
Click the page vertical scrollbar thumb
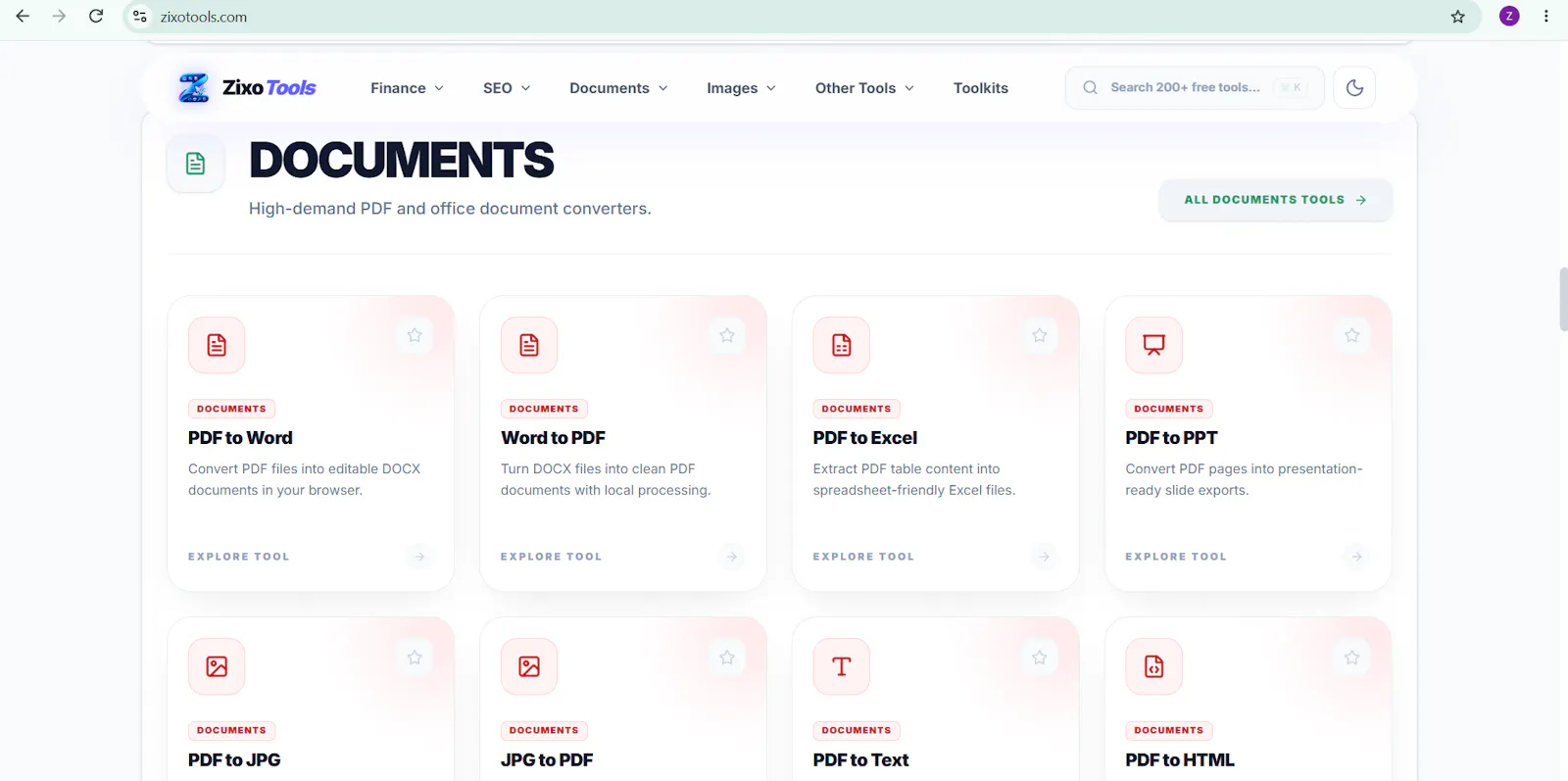(x=1563, y=299)
